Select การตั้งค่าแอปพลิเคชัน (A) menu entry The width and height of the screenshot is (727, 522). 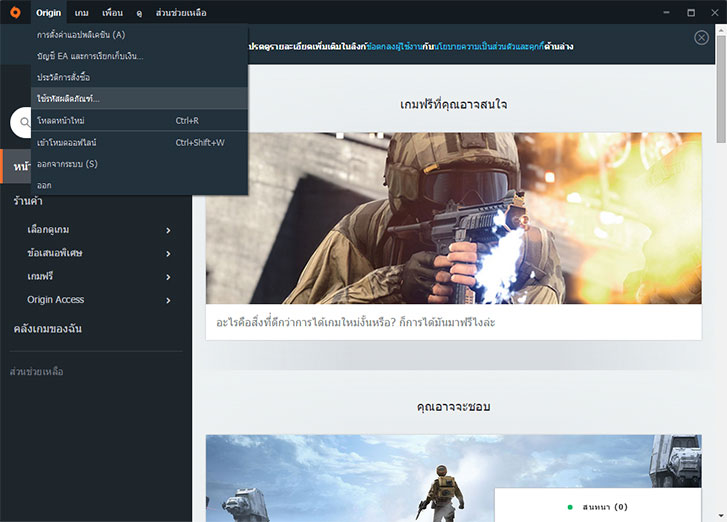point(139,35)
